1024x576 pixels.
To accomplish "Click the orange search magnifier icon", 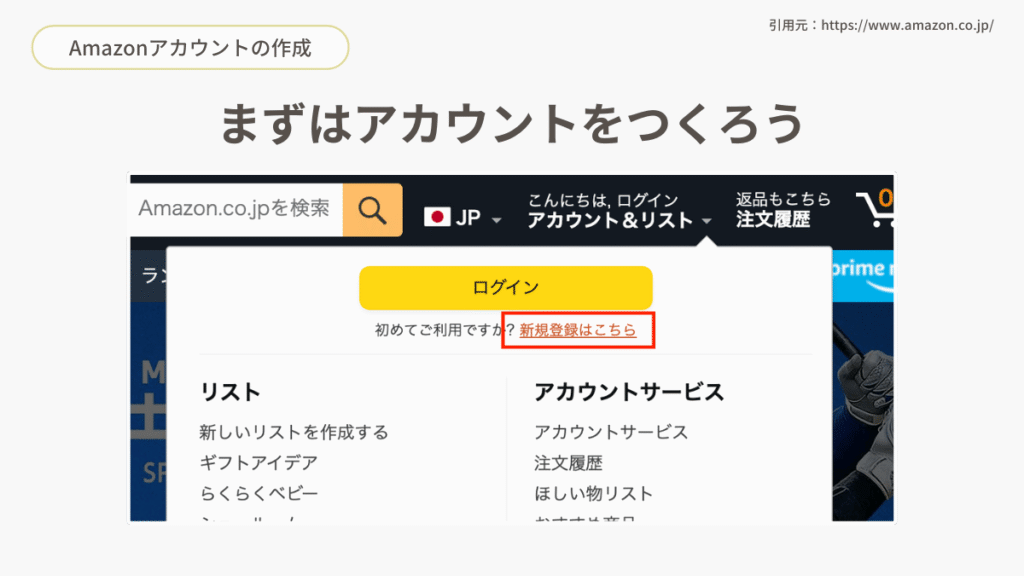I will pyautogui.click(x=372, y=210).
